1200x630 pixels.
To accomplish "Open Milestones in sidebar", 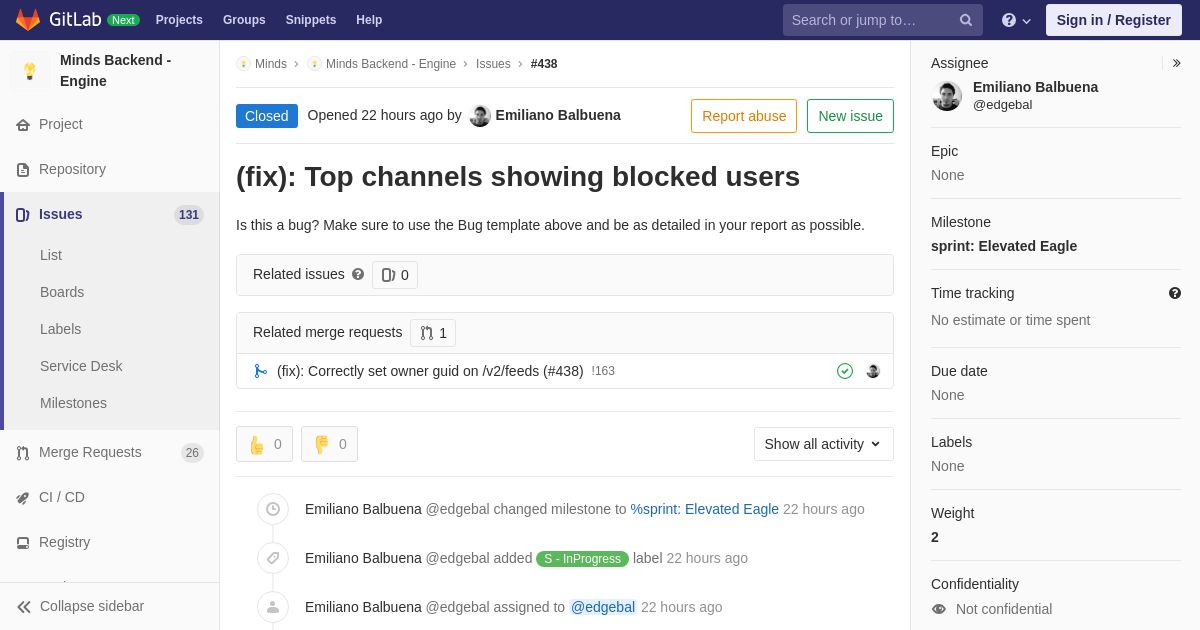I will pyautogui.click(x=73, y=403).
